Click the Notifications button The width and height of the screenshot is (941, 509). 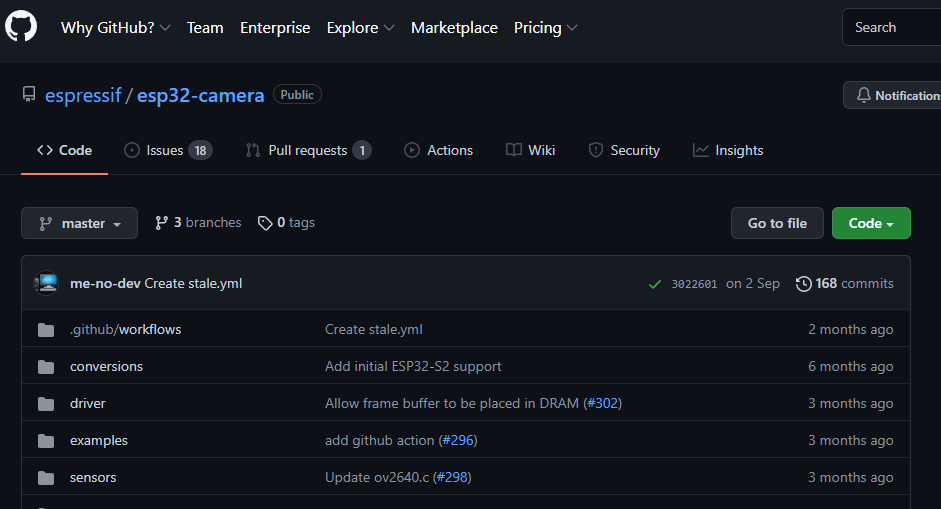tap(892, 95)
